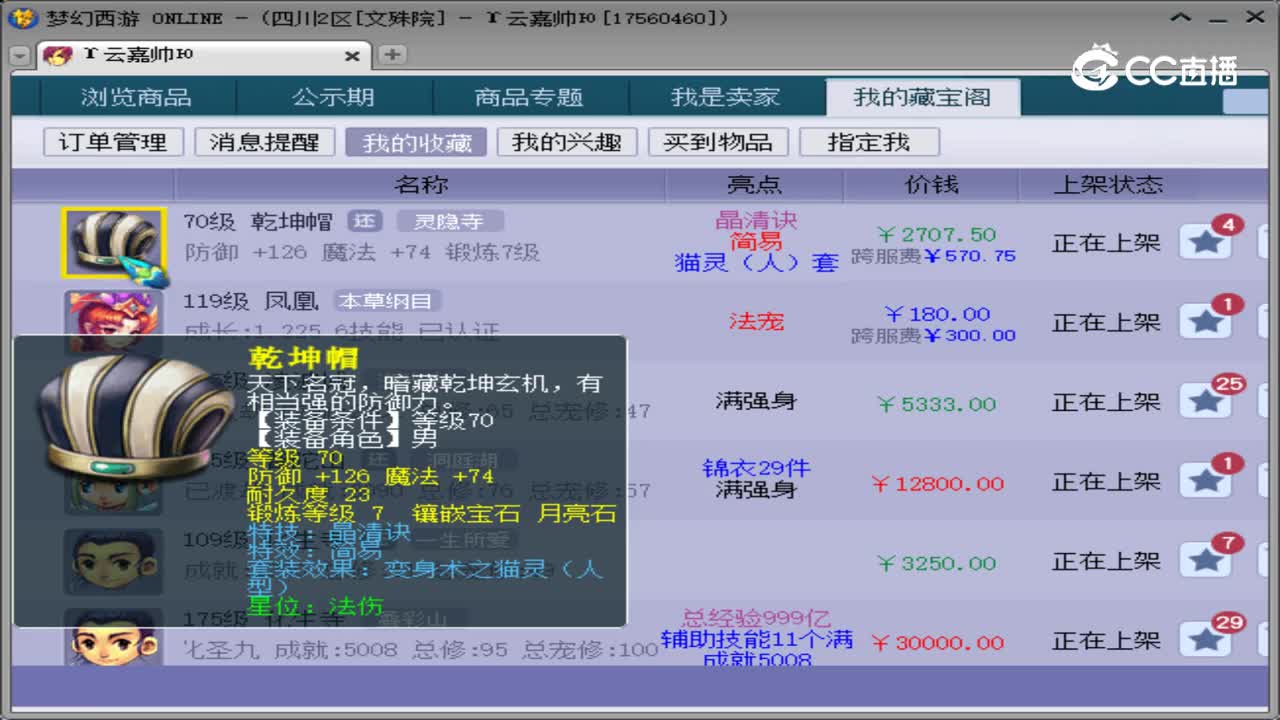The image size is (1280, 720).
Task: Switch to the 我是卖家 tab
Action: 725,97
